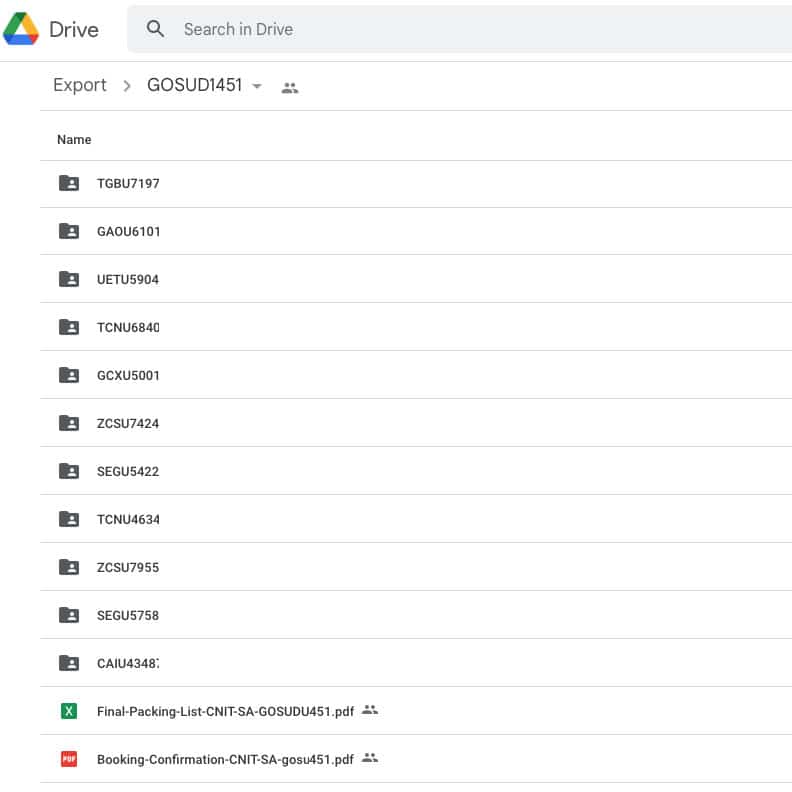Open the Booking-Confirmation-CNIT-SA-gosu451.pdf file

coord(225,760)
